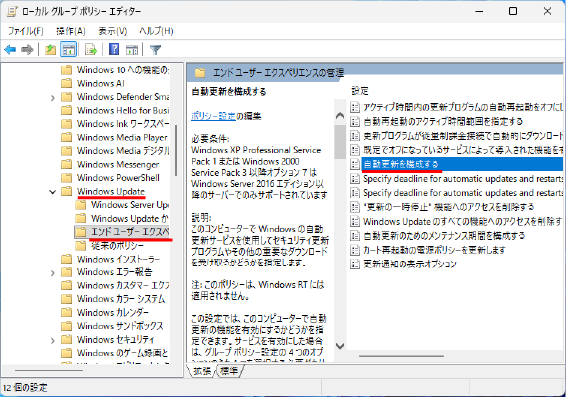Expand the Windows エラー報告 node

pyautogui.click(x=53, y=273)
